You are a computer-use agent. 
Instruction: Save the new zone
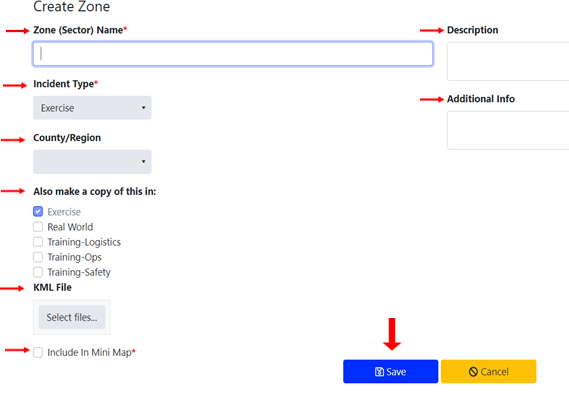(390, 372)
